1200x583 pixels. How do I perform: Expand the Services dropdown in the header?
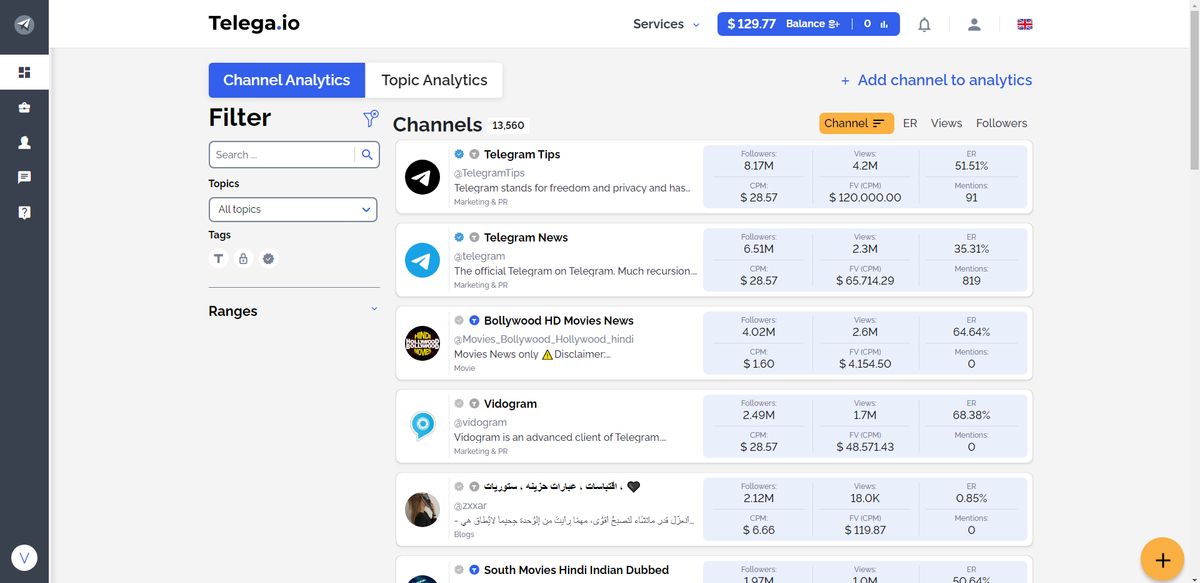[x=663, y=23]
